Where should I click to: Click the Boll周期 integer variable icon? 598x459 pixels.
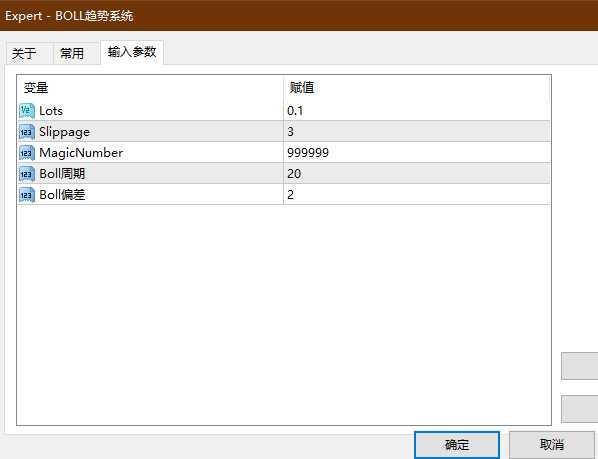[x=27, y=174]
